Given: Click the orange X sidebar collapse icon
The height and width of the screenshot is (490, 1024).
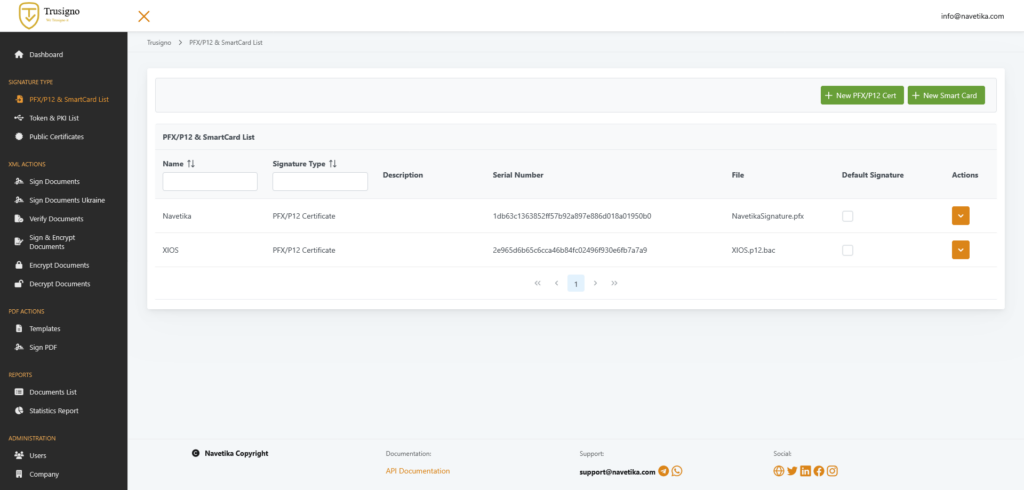Looking at the screenshot, I should coord(144,16).
